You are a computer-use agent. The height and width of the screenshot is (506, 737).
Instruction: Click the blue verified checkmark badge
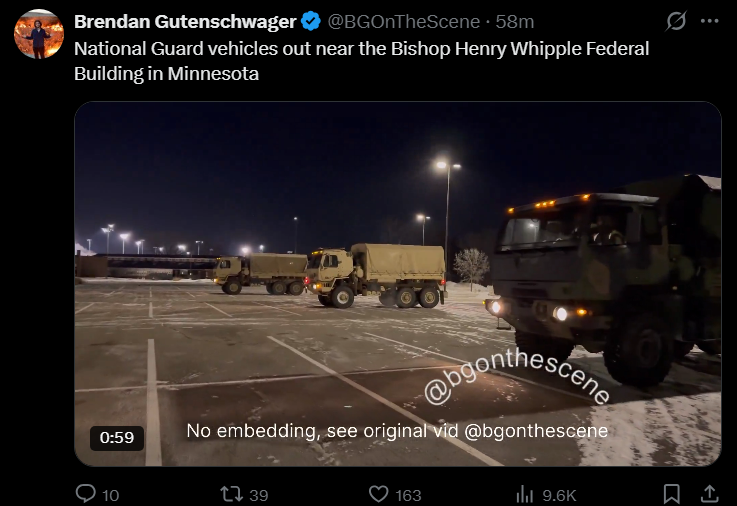[311, 22]
